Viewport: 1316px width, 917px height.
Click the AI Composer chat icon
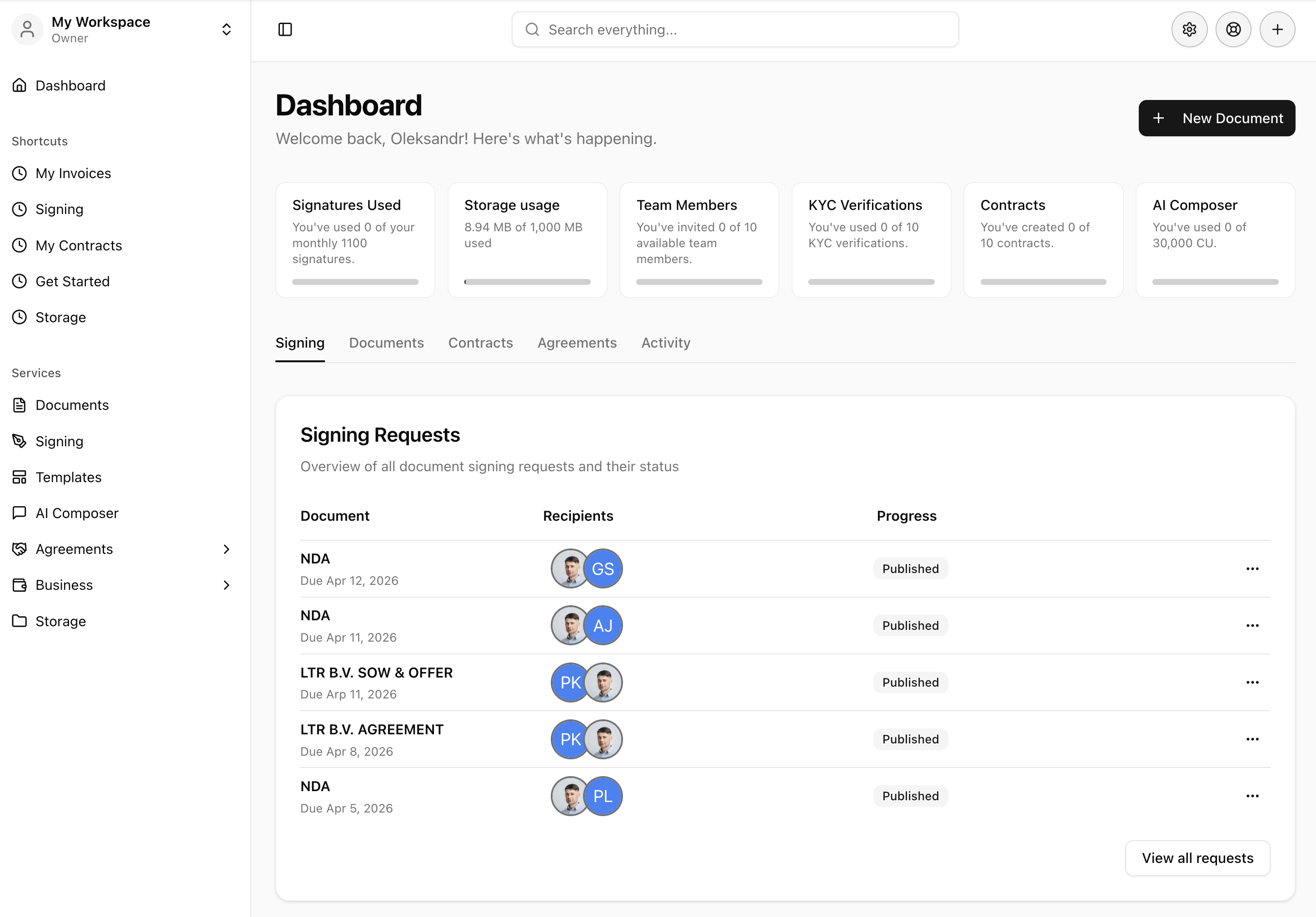pyautogui.click(x=20, y=513)
